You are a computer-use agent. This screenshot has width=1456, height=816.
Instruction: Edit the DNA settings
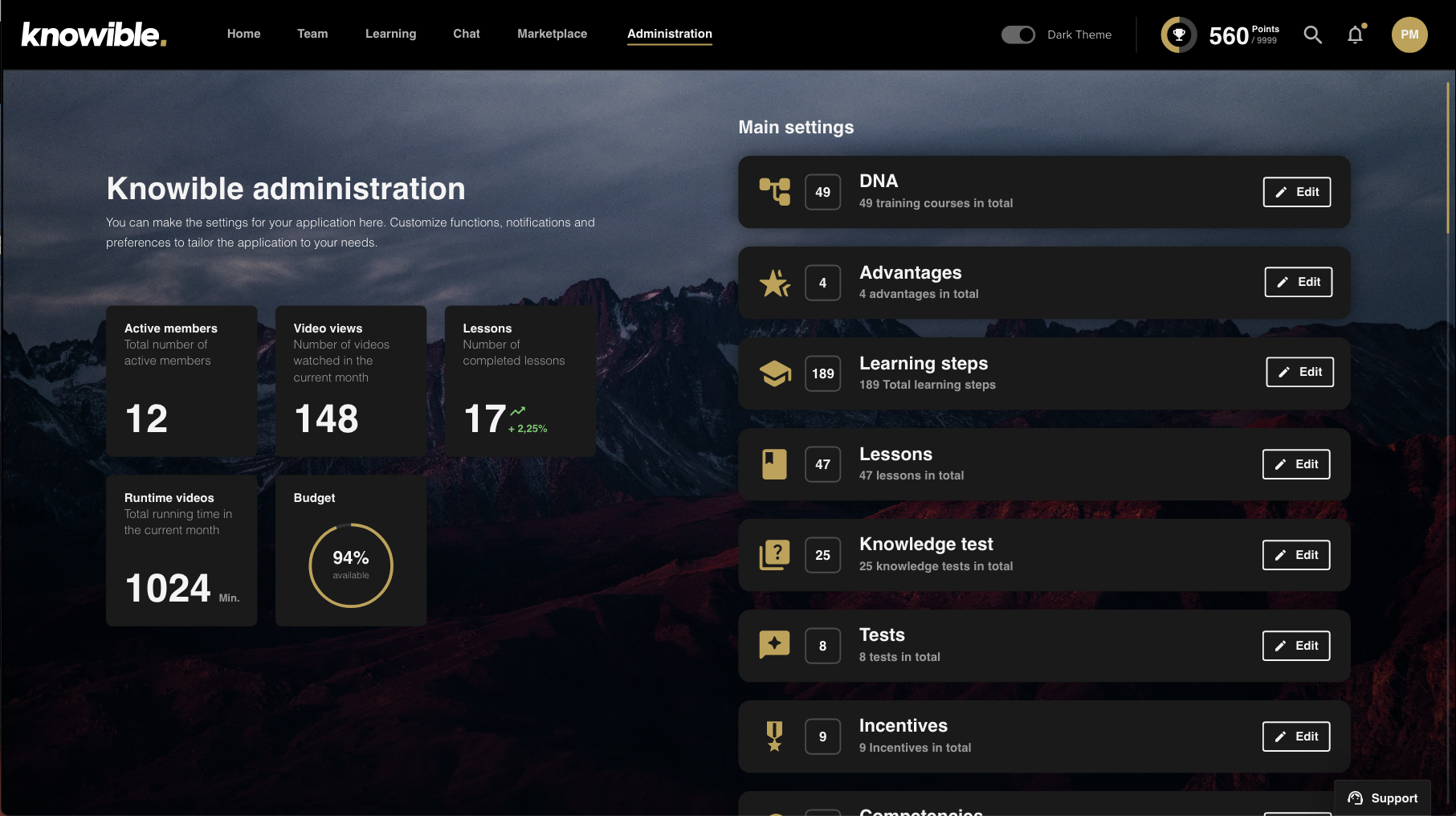[1296, 192]
